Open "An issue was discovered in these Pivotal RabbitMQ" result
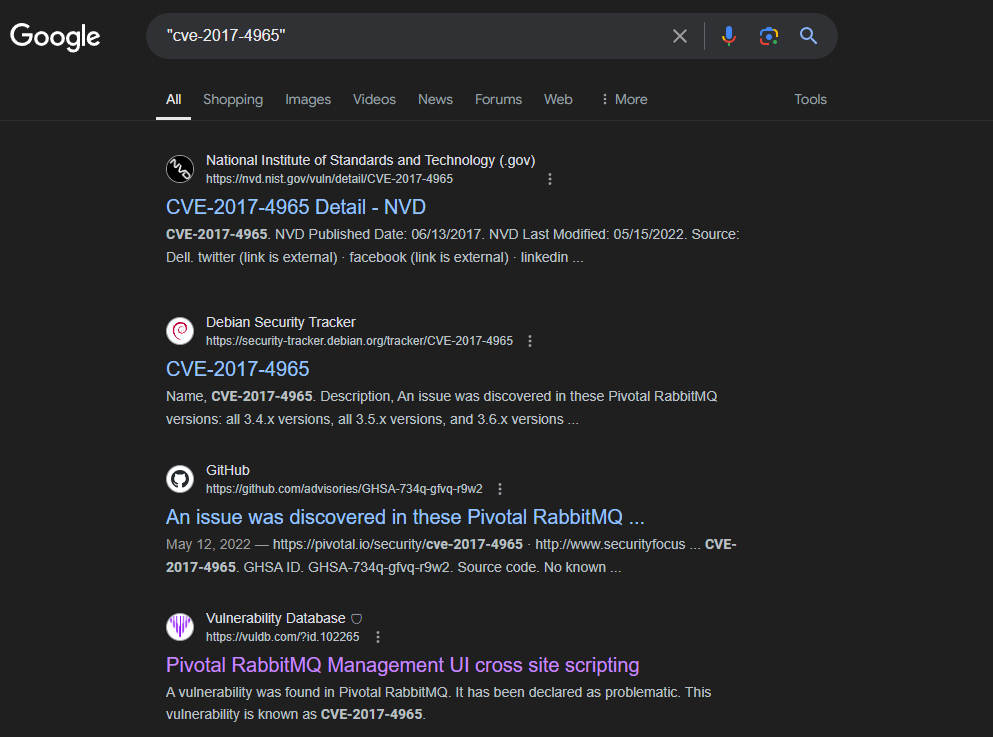The width and height of the screenshot is (993, 737). point(405,517)
